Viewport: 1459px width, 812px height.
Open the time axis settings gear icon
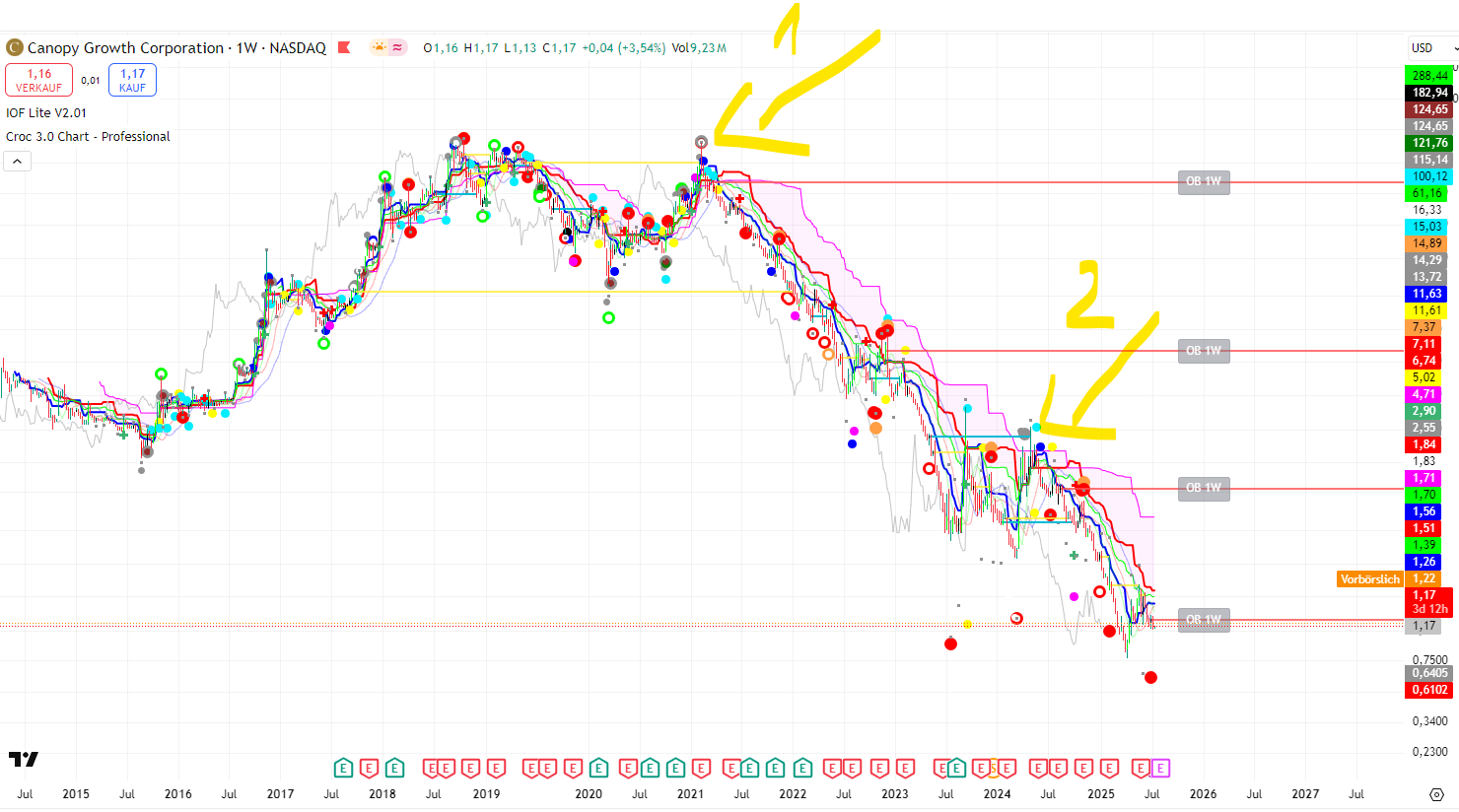point(1436,794)
